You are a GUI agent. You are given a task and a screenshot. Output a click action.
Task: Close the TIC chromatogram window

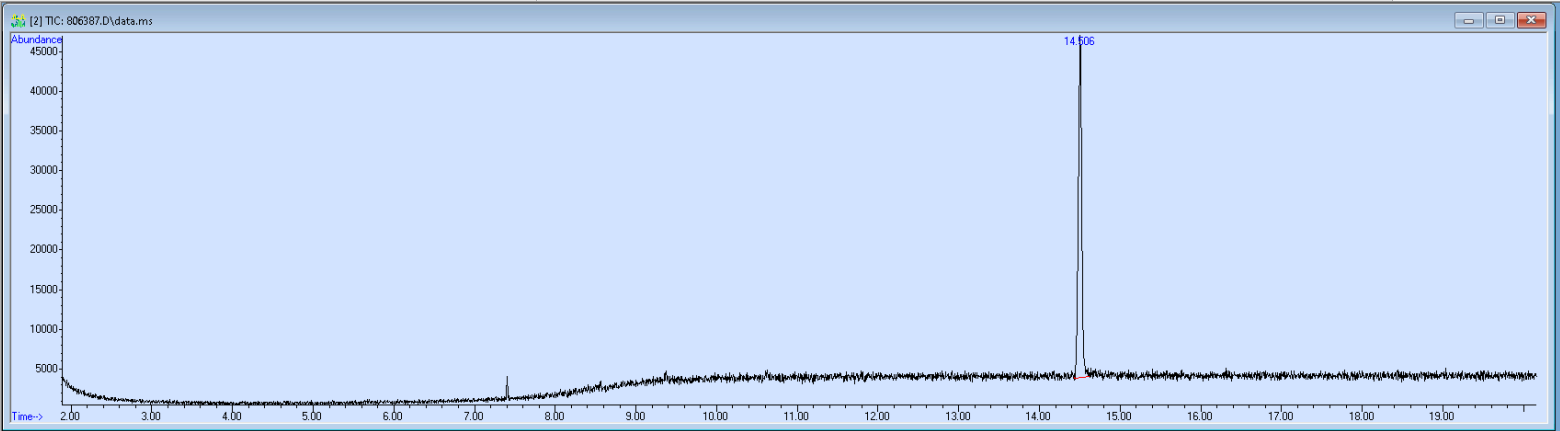point(1532,19)
